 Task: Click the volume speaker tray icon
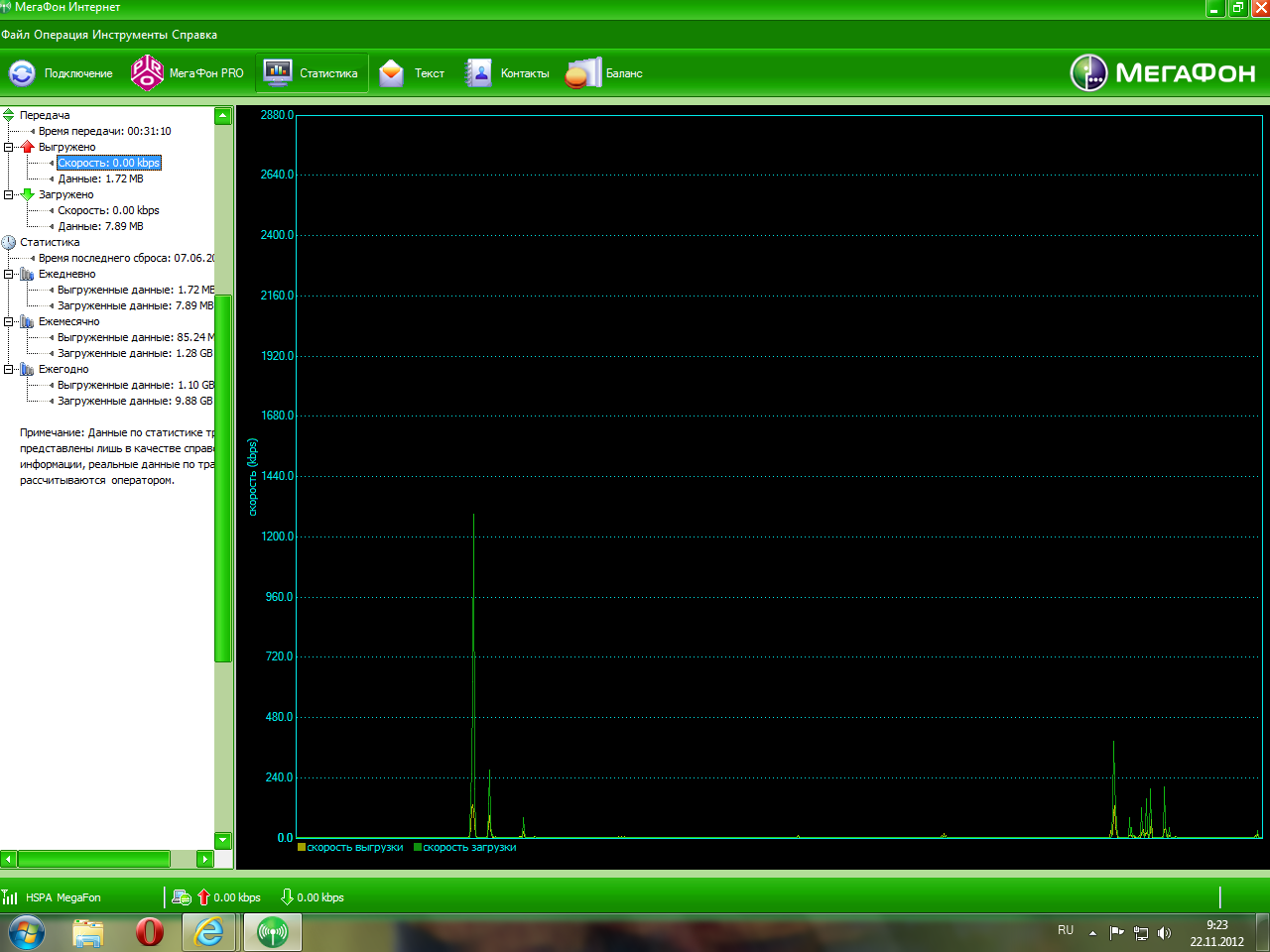(1164, 933)
